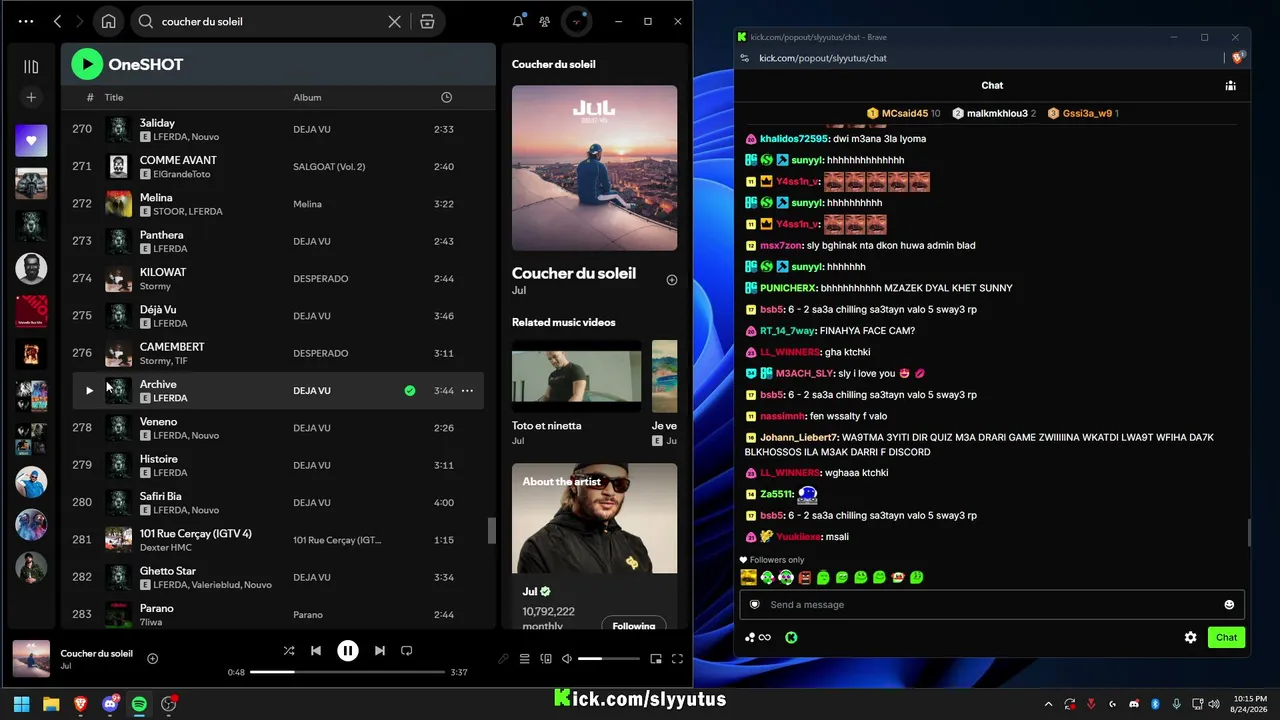Open the Spotify miniplayer
The width and height of the screenshot is (1280, 720).
[656, 659]
